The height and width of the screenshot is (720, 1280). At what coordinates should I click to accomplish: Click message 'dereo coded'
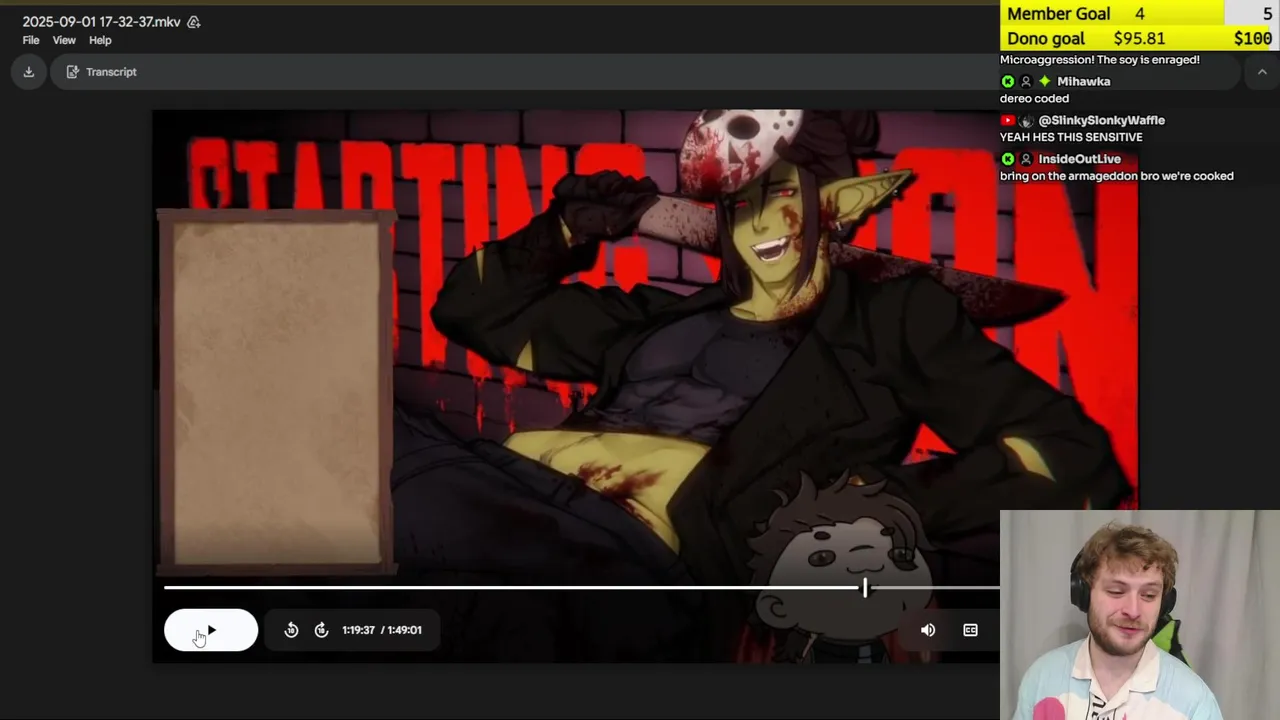(x=1034, y=98)
